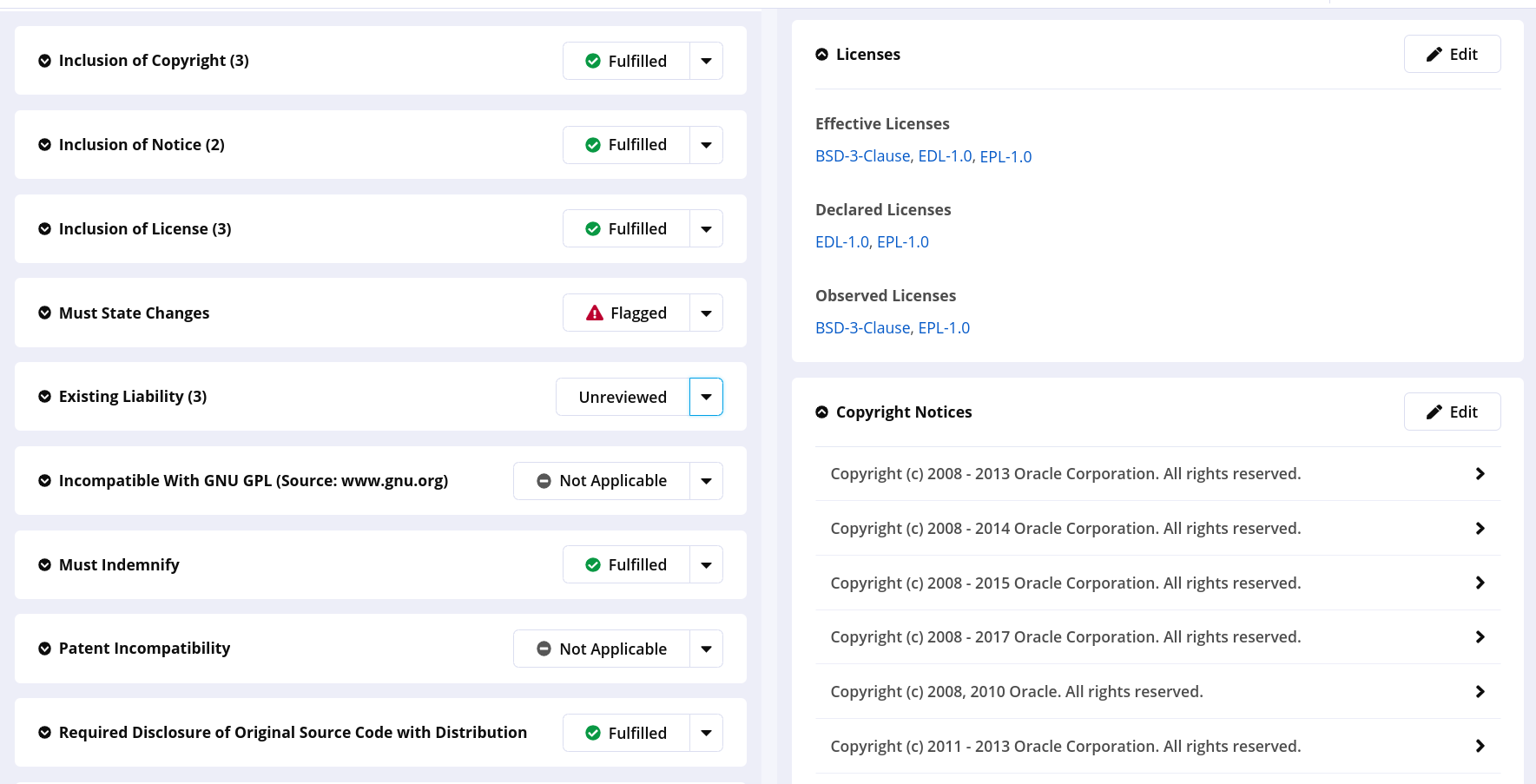Click the prohibition icon on Patent Incompatibility badge
Screen dimensions: 1536x784
(x=544, y=648)
